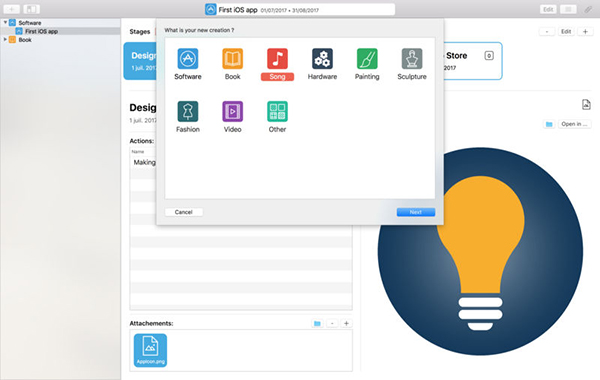Pick the Fashion creation type icon
The height and width of the screenshot is (380, 600).
(188, 111)
